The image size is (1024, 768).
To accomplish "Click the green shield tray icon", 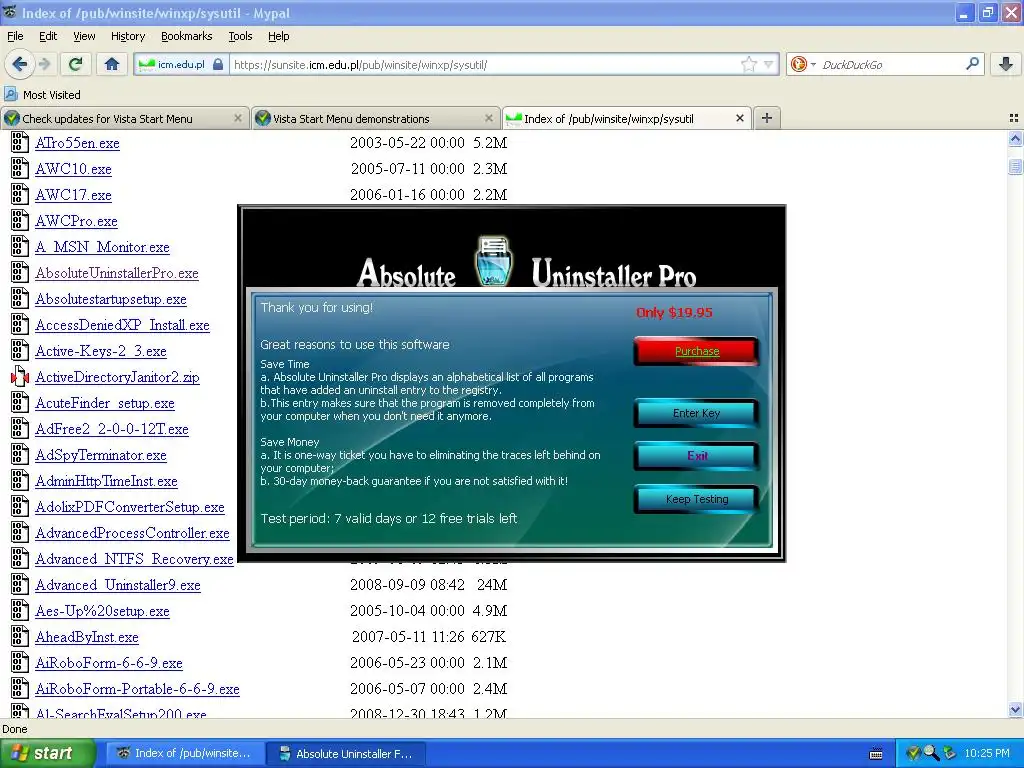I will 913,754.
